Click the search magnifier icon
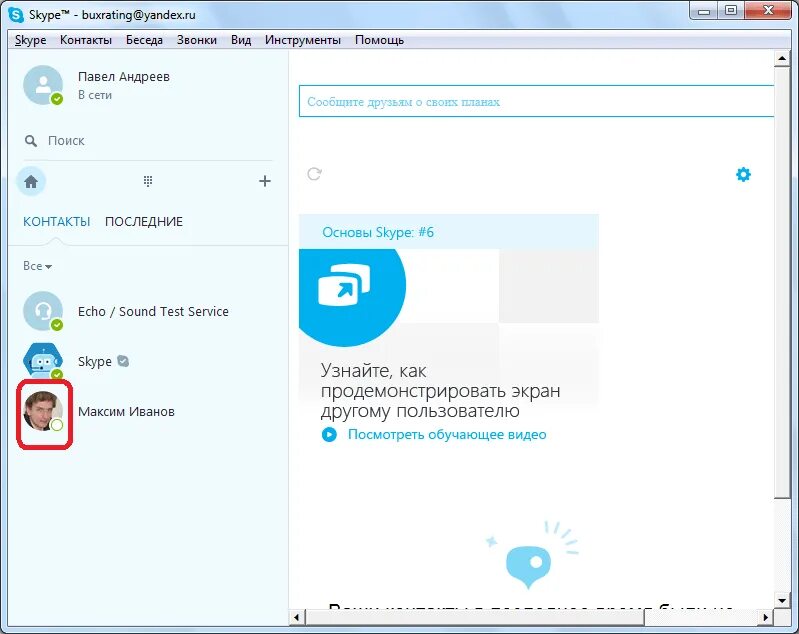 (31, 141)
